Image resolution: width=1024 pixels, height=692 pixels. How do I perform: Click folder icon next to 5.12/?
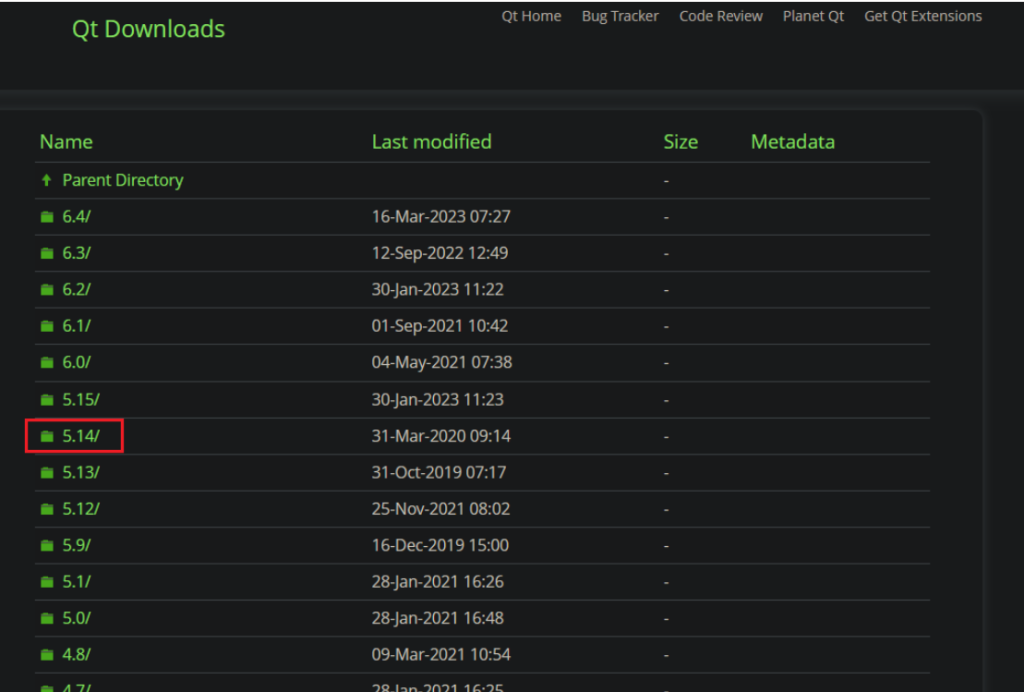(x=47, y=509)
